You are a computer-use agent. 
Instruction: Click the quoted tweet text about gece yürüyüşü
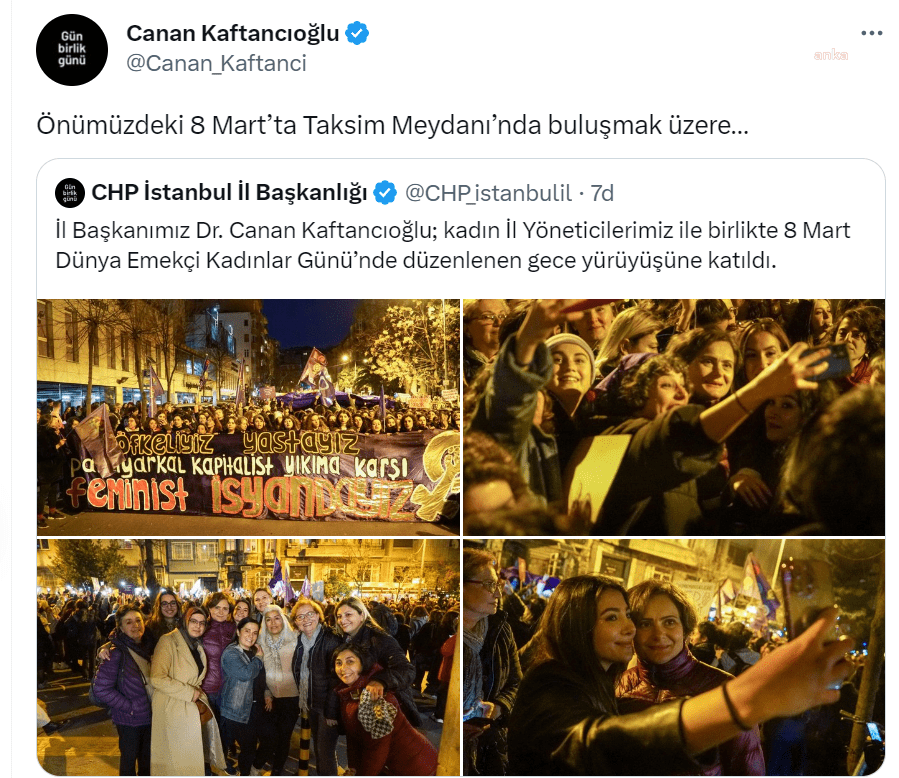pos(453,245)
